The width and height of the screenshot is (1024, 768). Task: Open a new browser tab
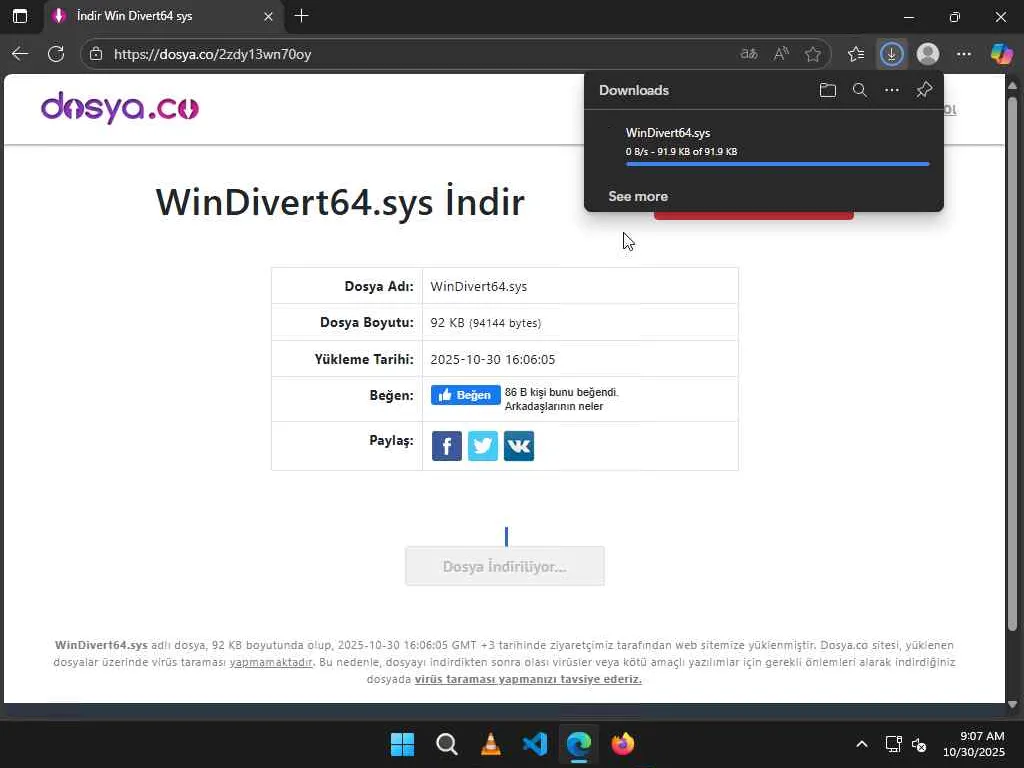(x=301, y=16)
